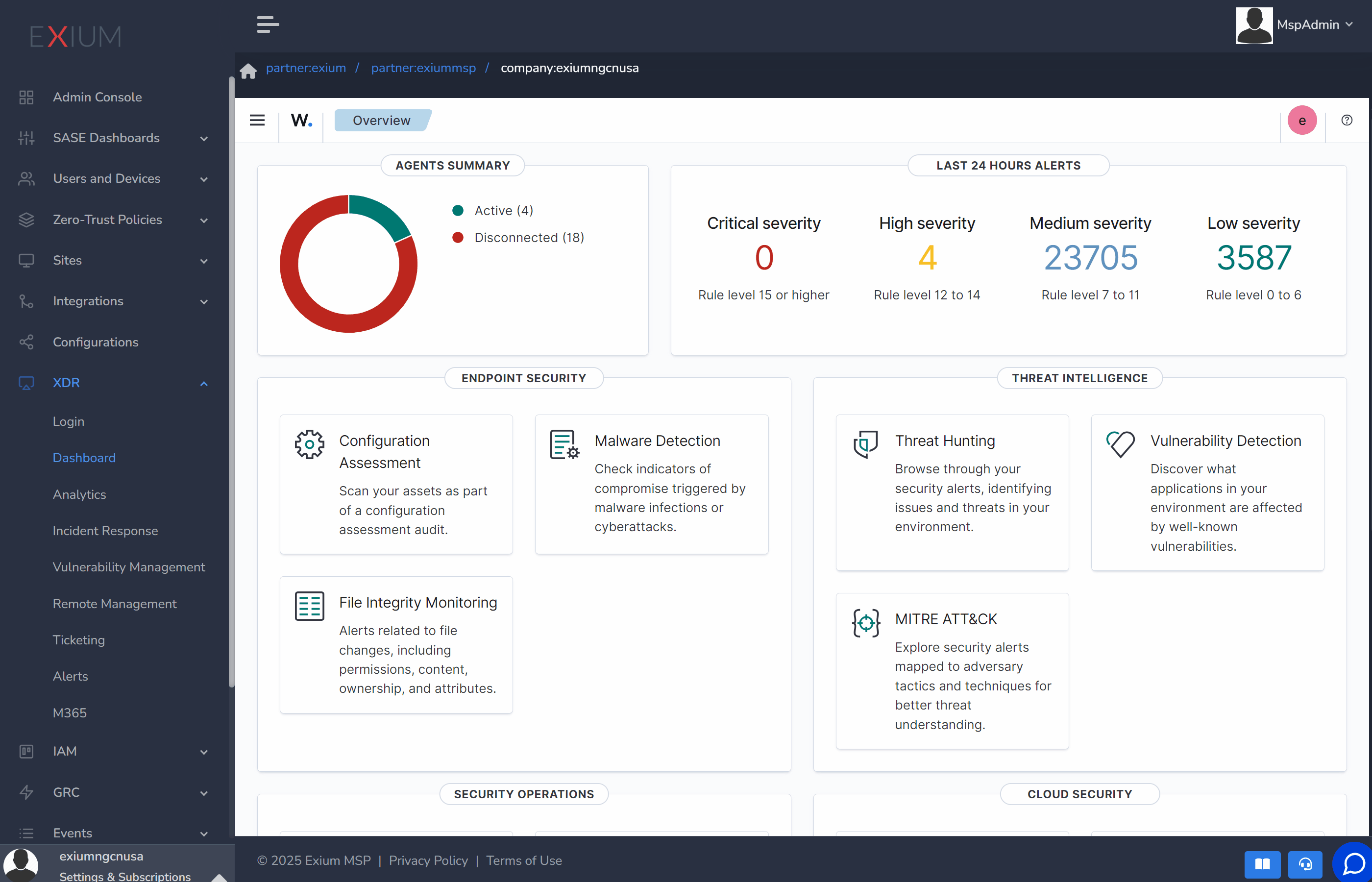
Task: Open the Wazuh inner menu hamburger
Action: pyautogui.click(x=257, y=120)
